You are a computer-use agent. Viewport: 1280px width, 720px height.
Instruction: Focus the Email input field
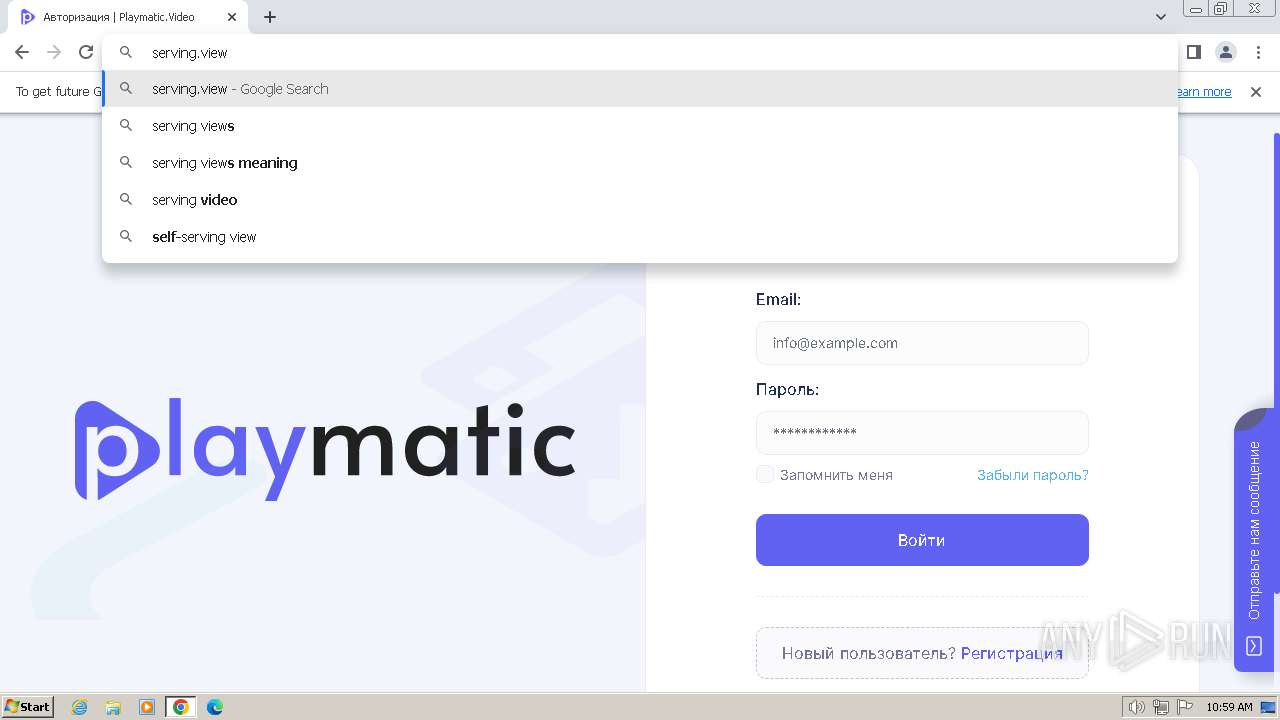pos(922,343)
